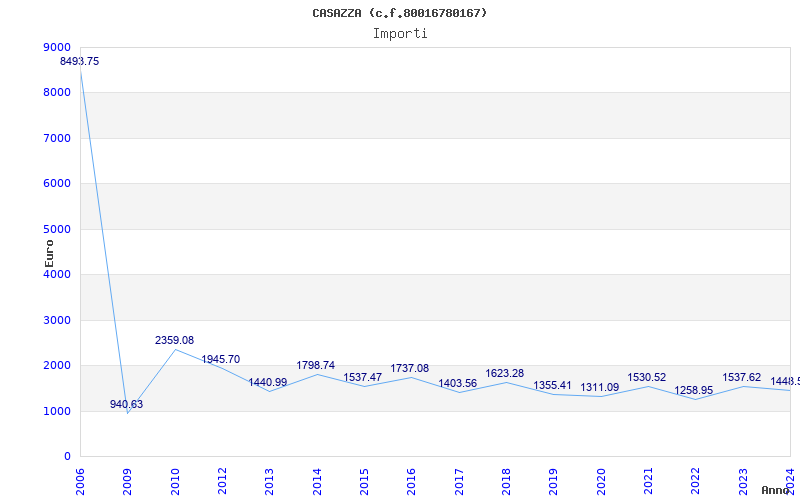
Task: Click the 8000 y-axis tick label
Action: (57, 93)
